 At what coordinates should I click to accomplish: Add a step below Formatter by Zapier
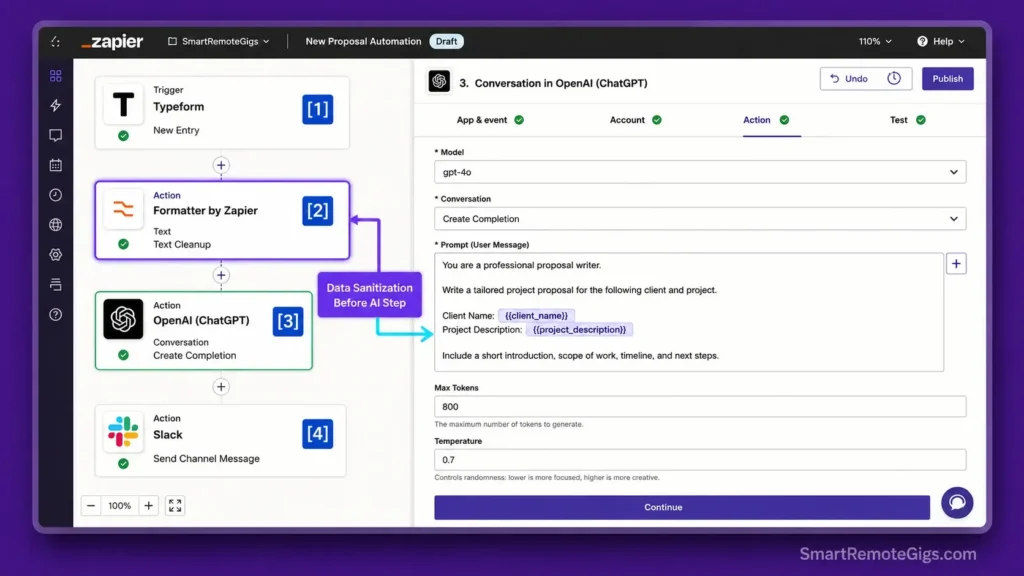click(x=221, y=275)
